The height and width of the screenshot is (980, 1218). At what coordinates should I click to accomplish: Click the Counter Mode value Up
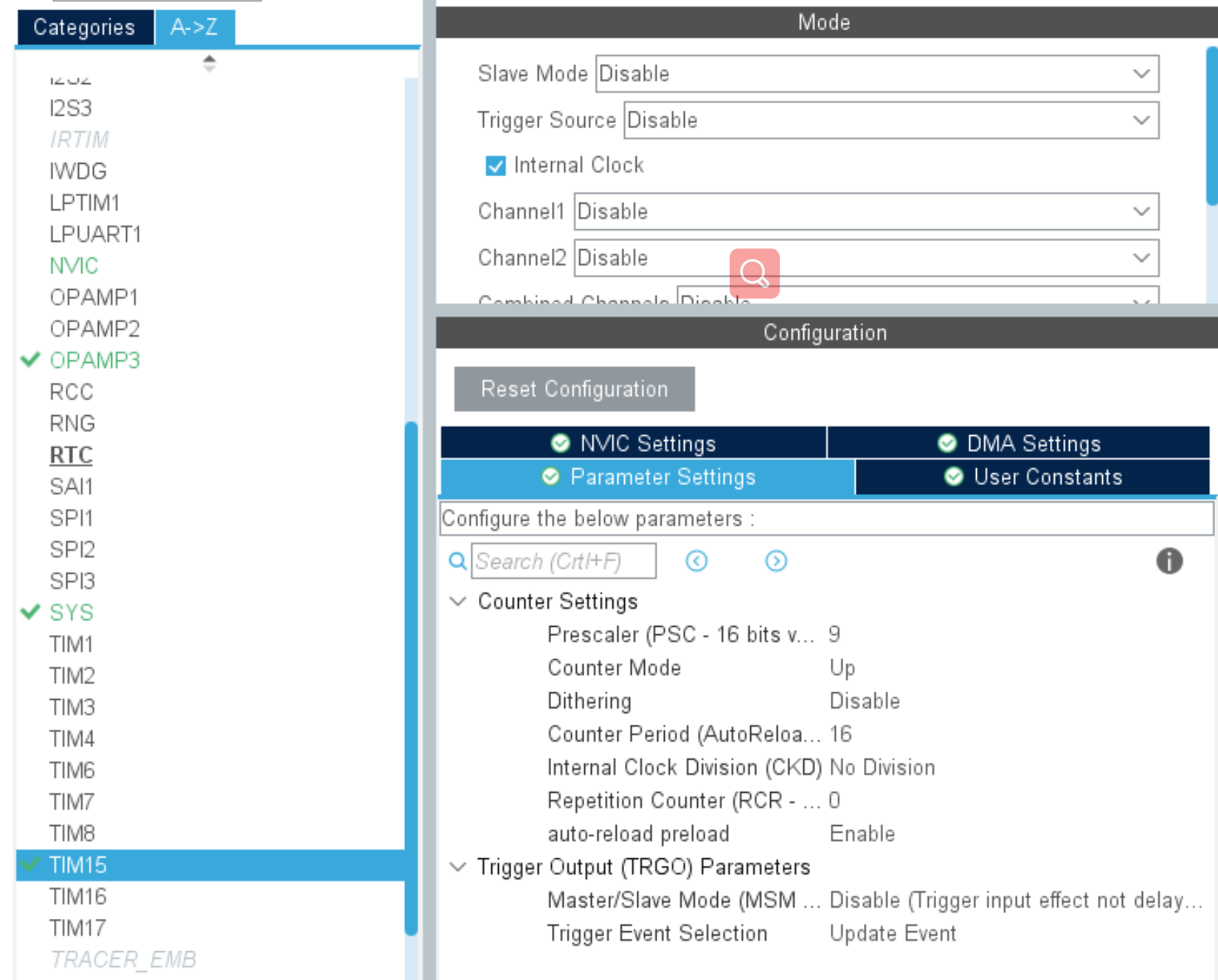pyautogui.click(x=842, y=667)
